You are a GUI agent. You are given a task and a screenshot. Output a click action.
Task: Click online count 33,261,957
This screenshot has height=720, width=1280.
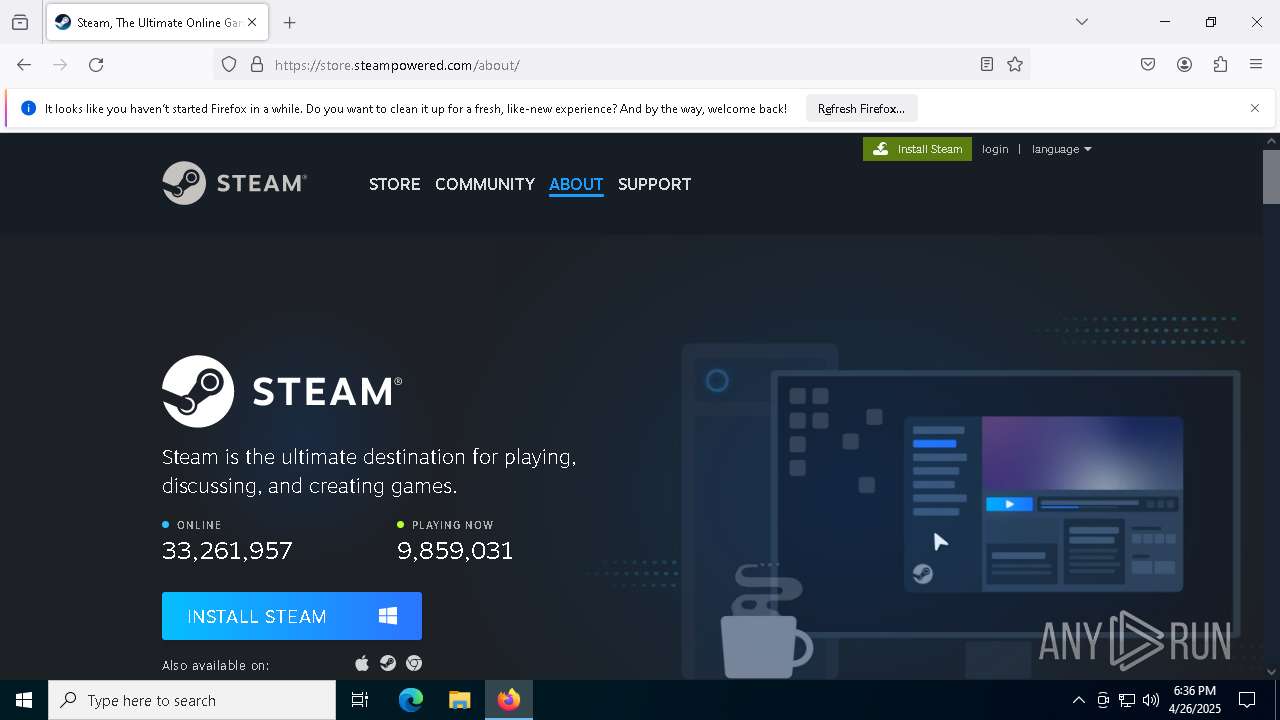pyautogui.click(x=227, y=551)
